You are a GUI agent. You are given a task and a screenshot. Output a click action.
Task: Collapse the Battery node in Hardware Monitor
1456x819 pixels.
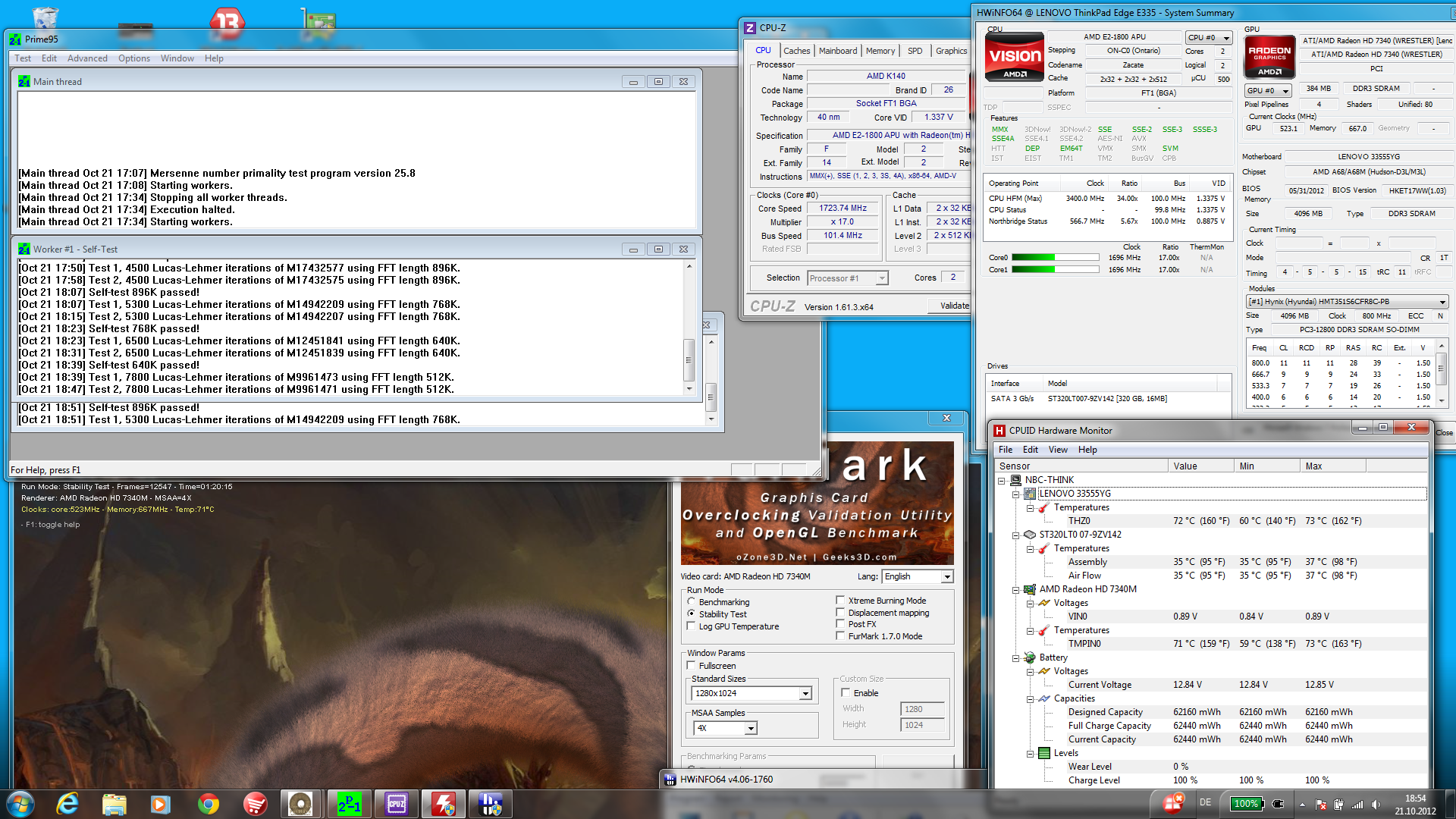click(1015, 657)
